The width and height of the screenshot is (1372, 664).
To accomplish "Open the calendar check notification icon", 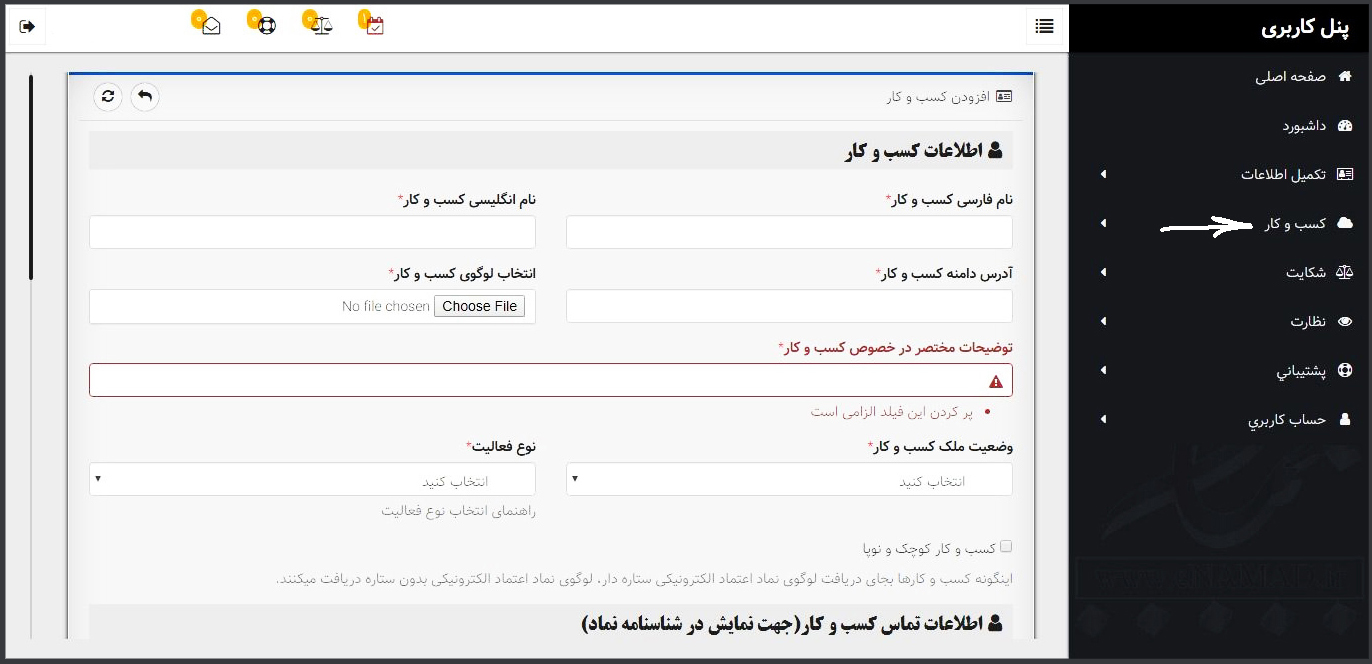I will click(375, 26).
